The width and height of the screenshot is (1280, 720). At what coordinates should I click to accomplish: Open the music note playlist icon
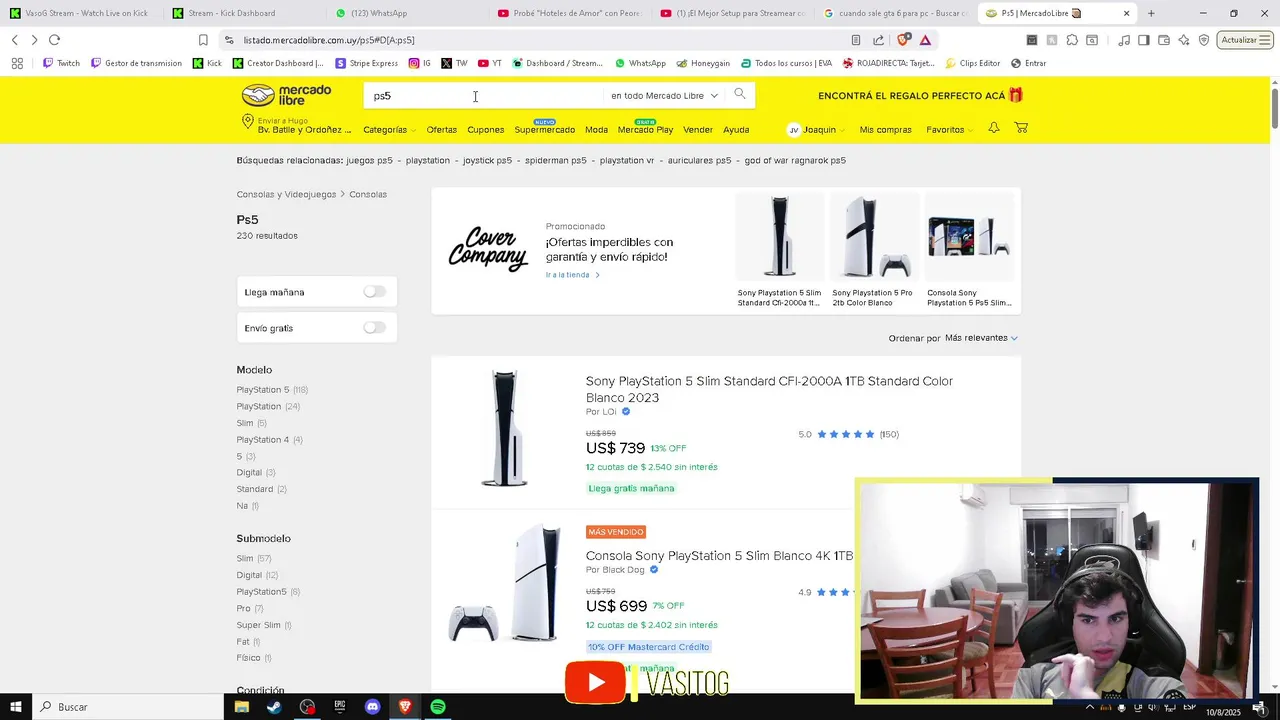tap(1124, 40)
